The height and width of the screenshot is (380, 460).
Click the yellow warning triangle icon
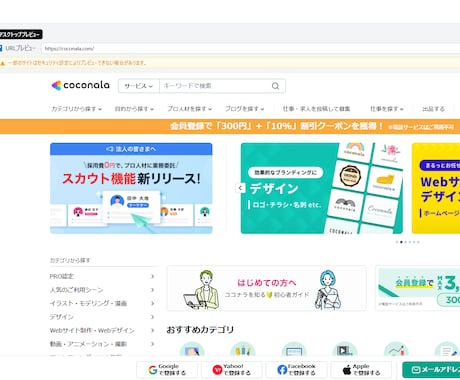(2, 63)
